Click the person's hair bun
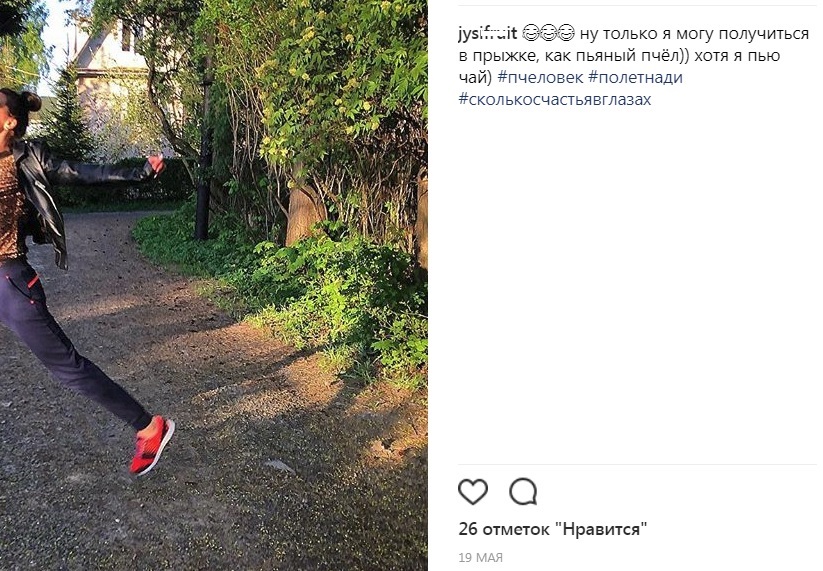The width and height of the screenshot is (823, 571). [x=30, y=102]
